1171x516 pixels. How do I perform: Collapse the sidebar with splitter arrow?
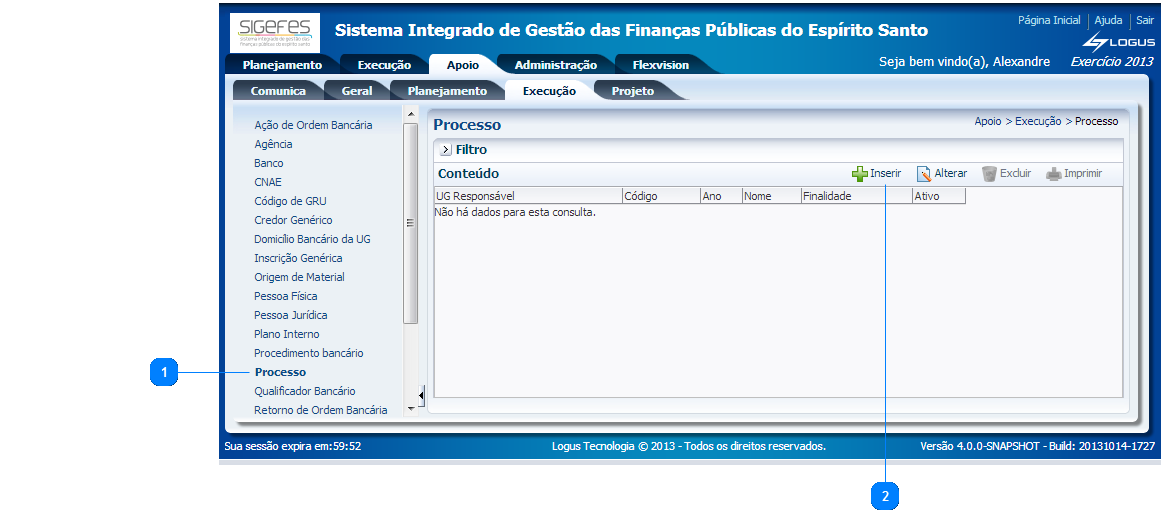point(421,397)
